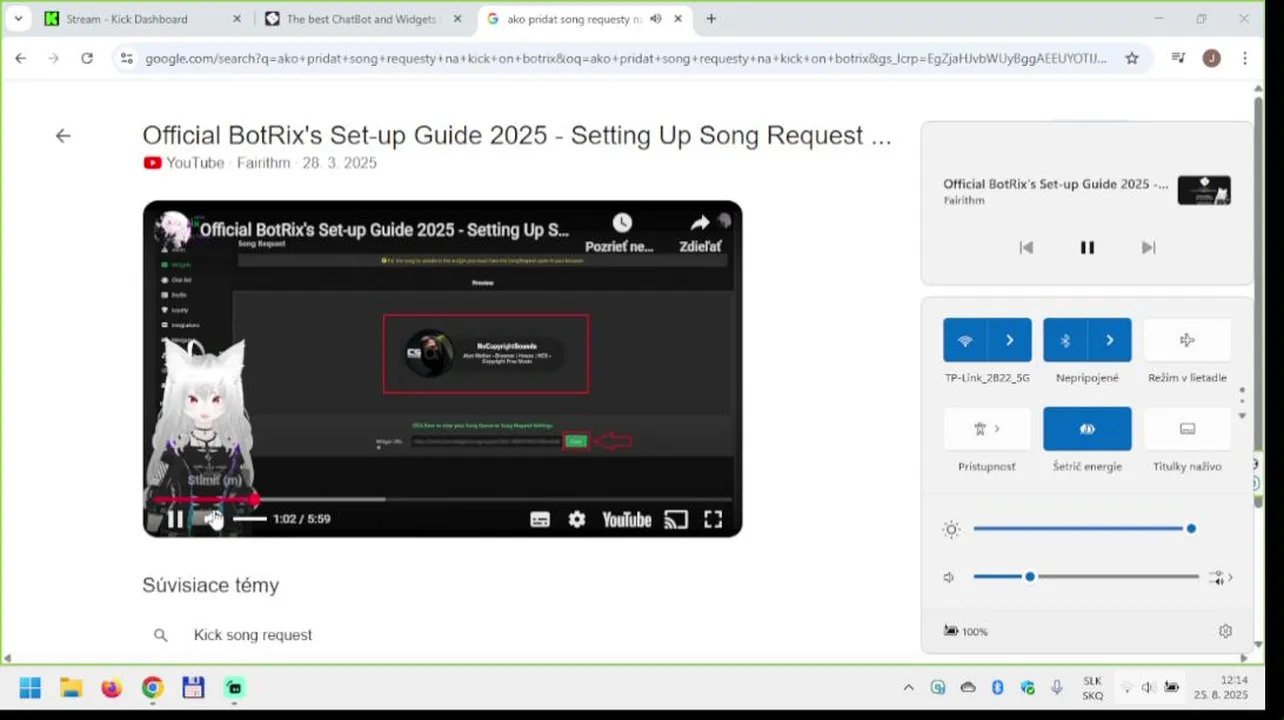Open the Official BotRix's Set-up Guide title link
1284x720 pixels.
[516, 136]
